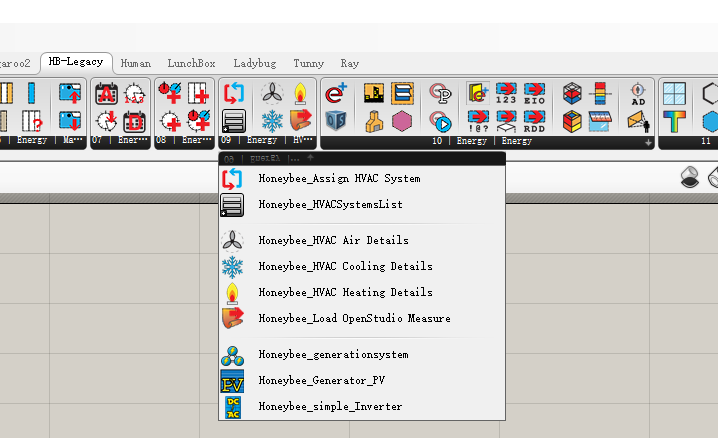Viewport: 718px width, 438px height.
Task: Click the panels with red question mark icon
Action: [x=32, y=121]
